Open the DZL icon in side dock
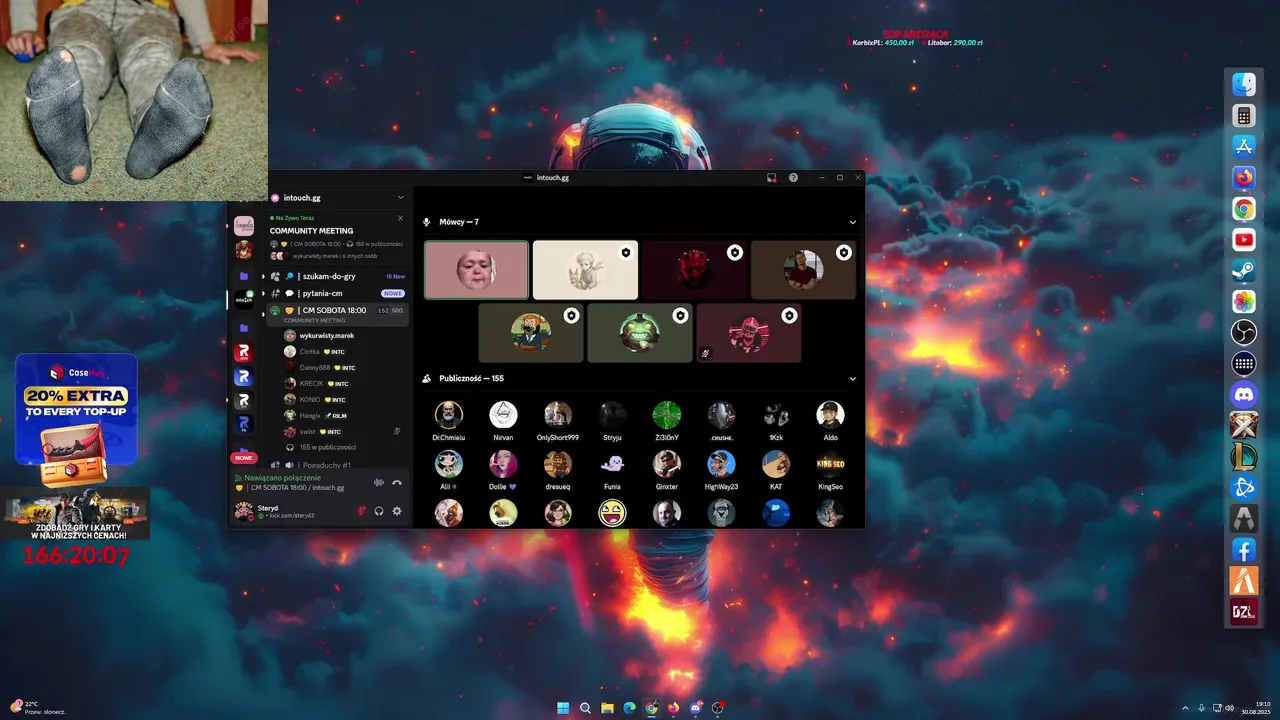This screenshot has width=1280, height=720. 1244,611
